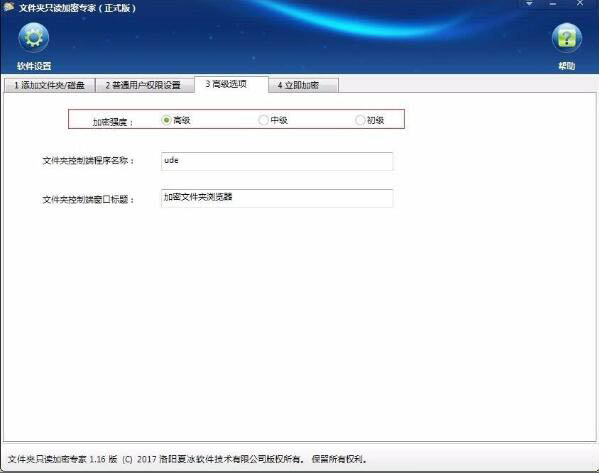
Task: Select tab 3 高级选项
Action: (x=231, y=84)
